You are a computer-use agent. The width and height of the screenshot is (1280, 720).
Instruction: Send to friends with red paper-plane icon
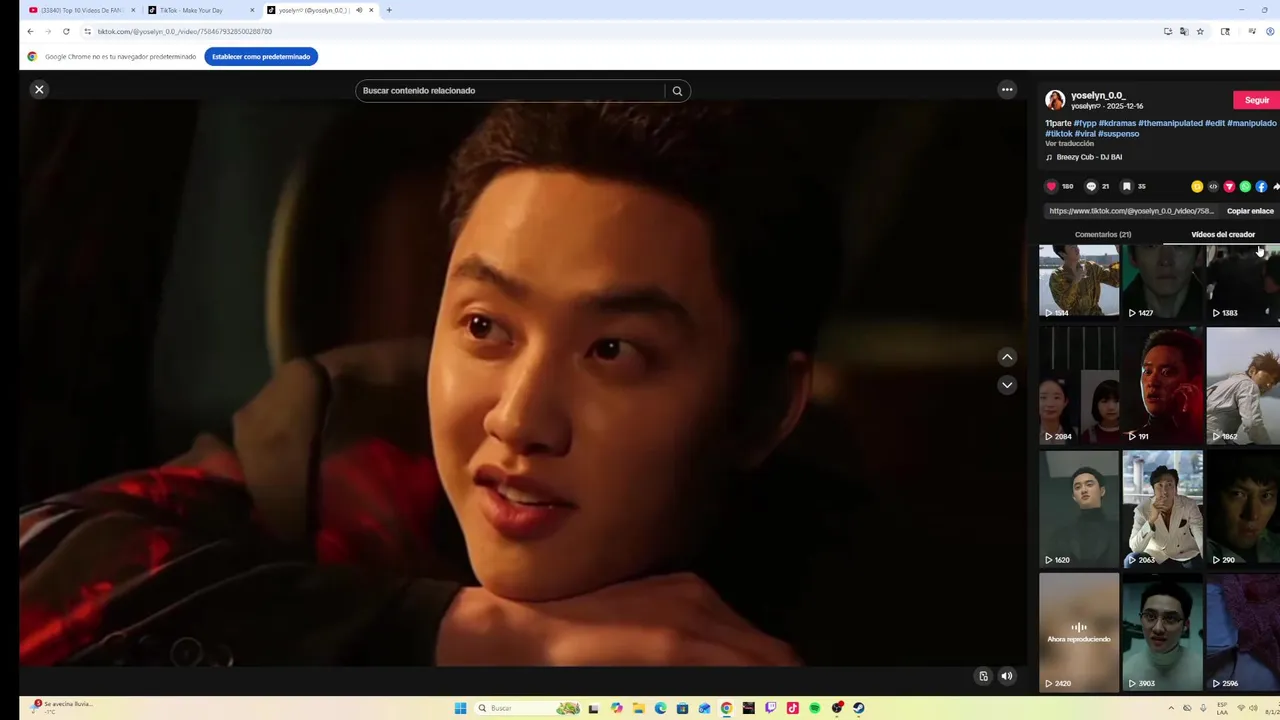click(x=1229, y=186)
